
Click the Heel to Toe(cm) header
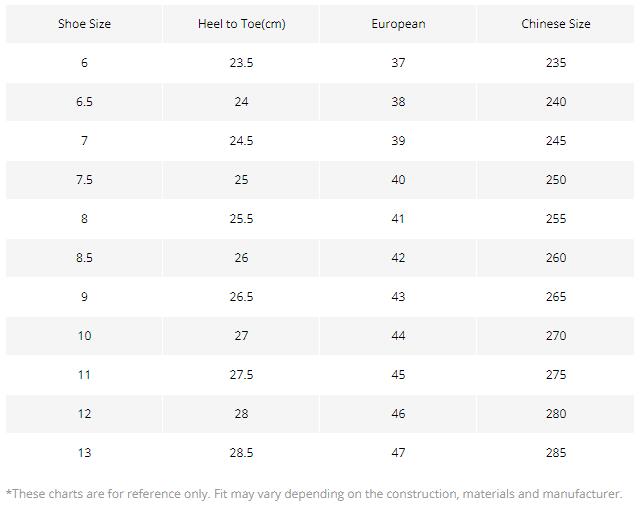[x=241, y=24]
